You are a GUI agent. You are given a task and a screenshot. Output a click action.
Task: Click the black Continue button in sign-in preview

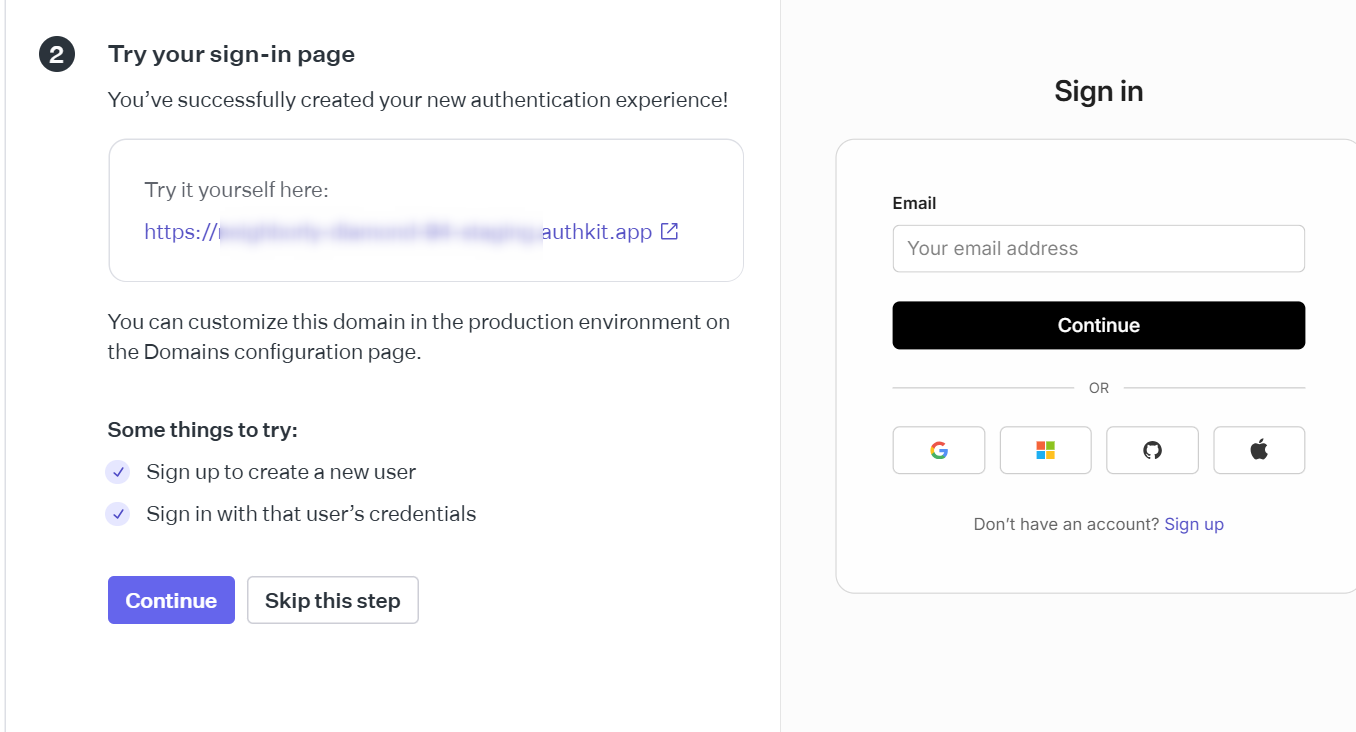(1098, 325)
